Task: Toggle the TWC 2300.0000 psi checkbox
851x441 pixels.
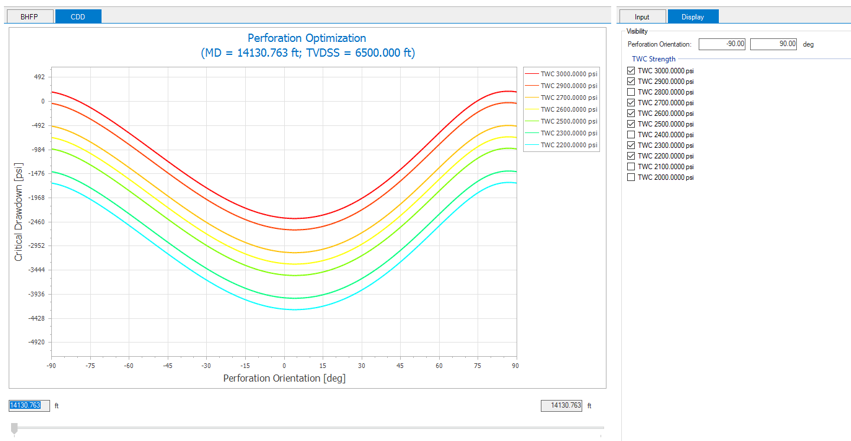Action: point(630,146)
